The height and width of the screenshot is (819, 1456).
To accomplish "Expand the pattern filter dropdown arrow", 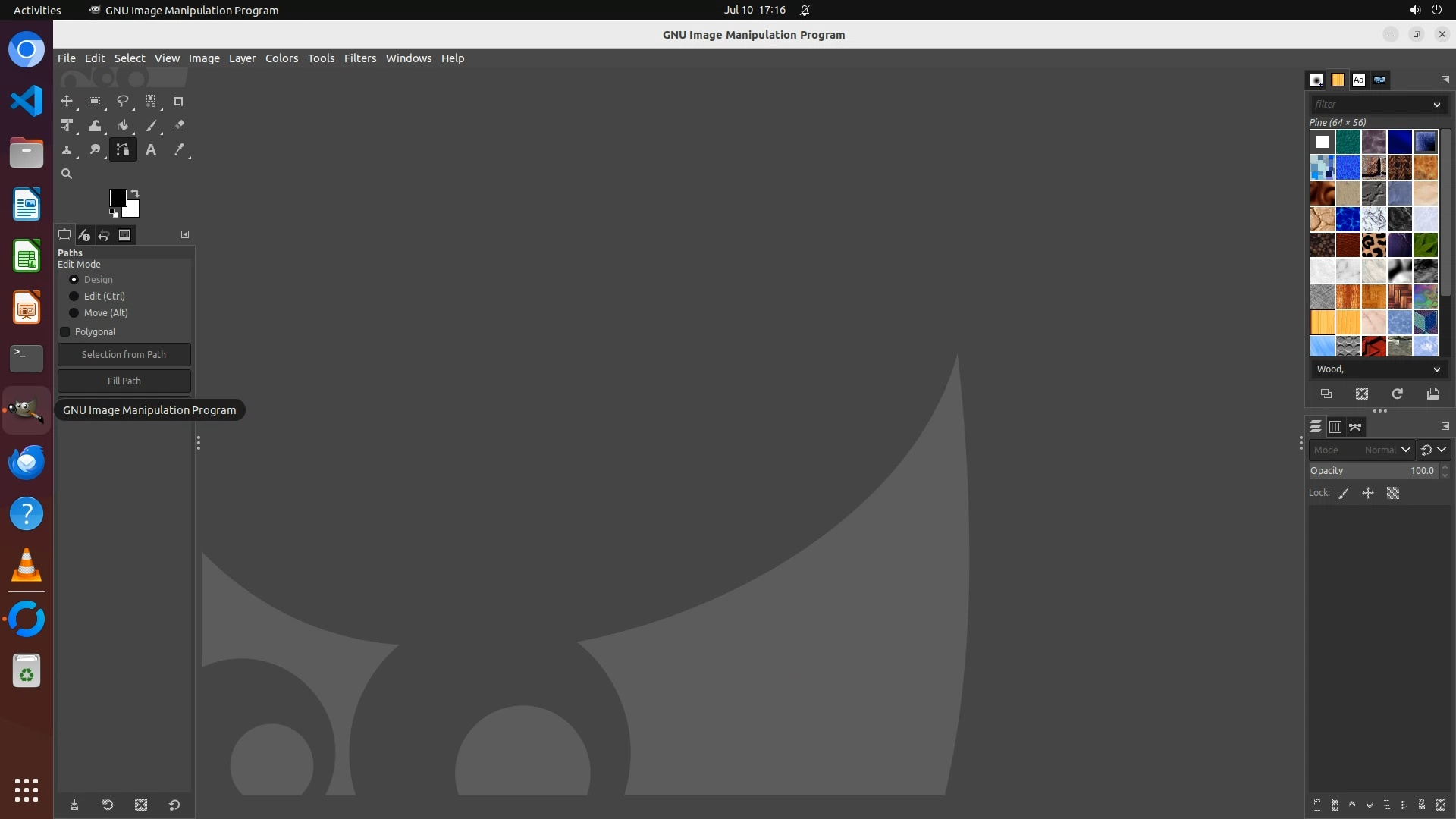I will coord(1436,105).
